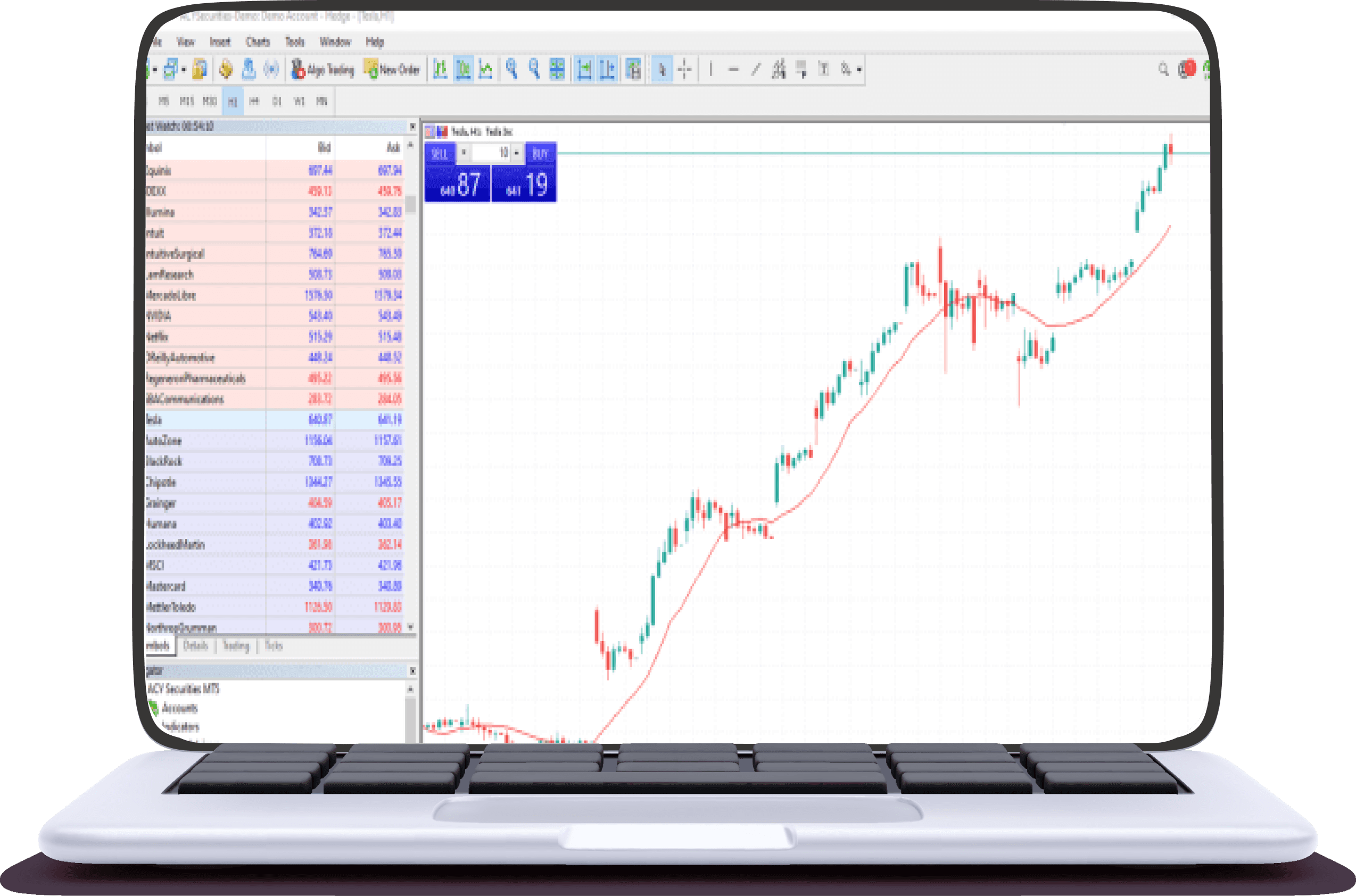This screenshot has width=1356, height=896.
Task: Click the volume input field
Action: coord(490,153)
